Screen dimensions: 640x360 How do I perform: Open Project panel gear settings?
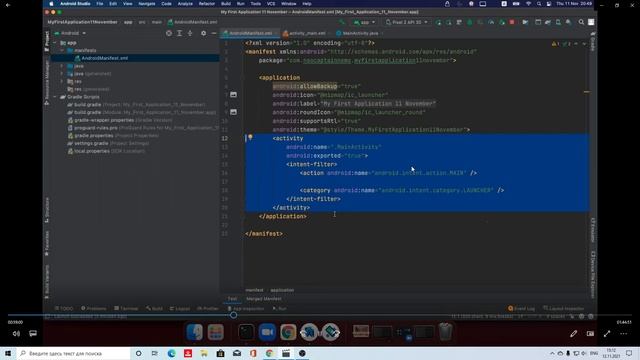click(203, 33)
